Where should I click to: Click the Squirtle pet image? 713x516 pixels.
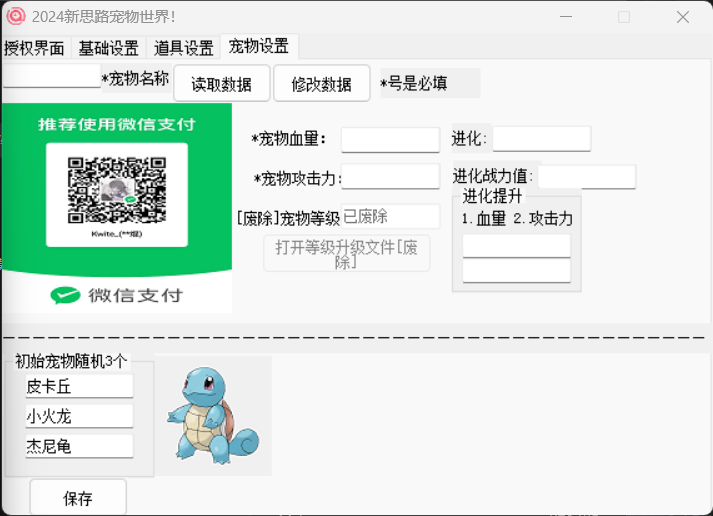tap(213, 416)
